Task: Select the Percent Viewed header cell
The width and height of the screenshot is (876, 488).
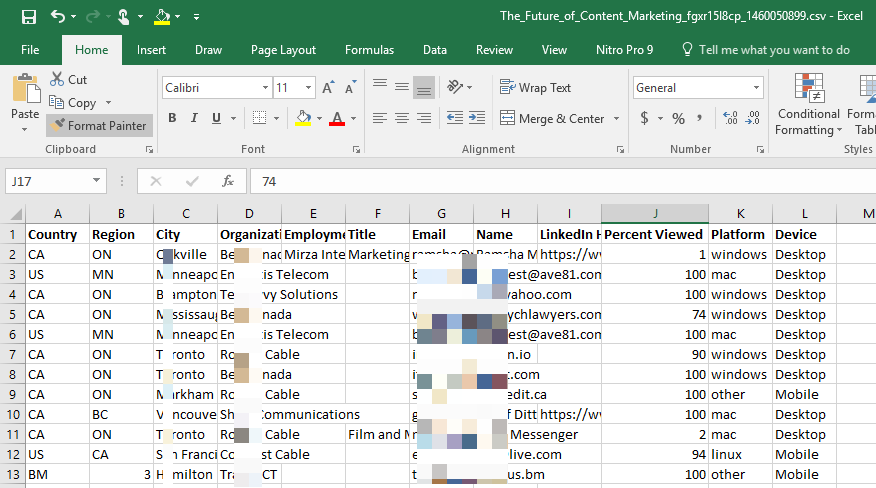Action: (x=655, y=234)
